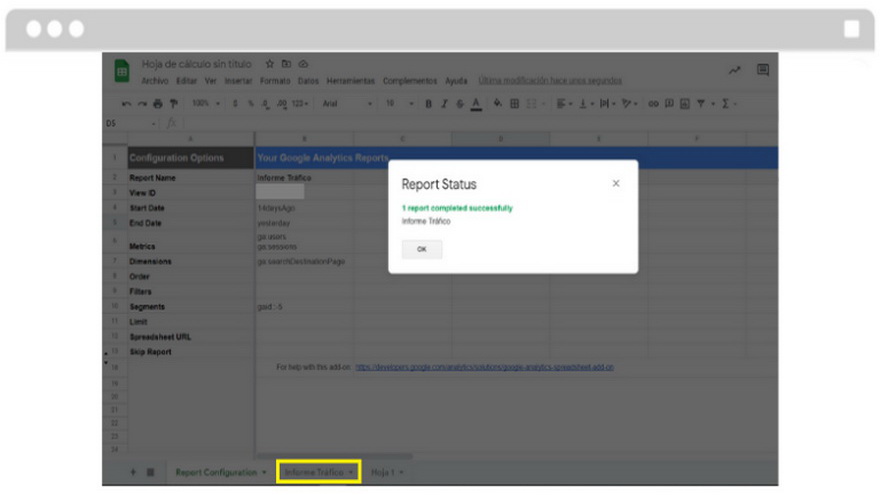Click the move-to-folder icon beside the title
This screenshot has width=880, height=495.
click(286, 64)
